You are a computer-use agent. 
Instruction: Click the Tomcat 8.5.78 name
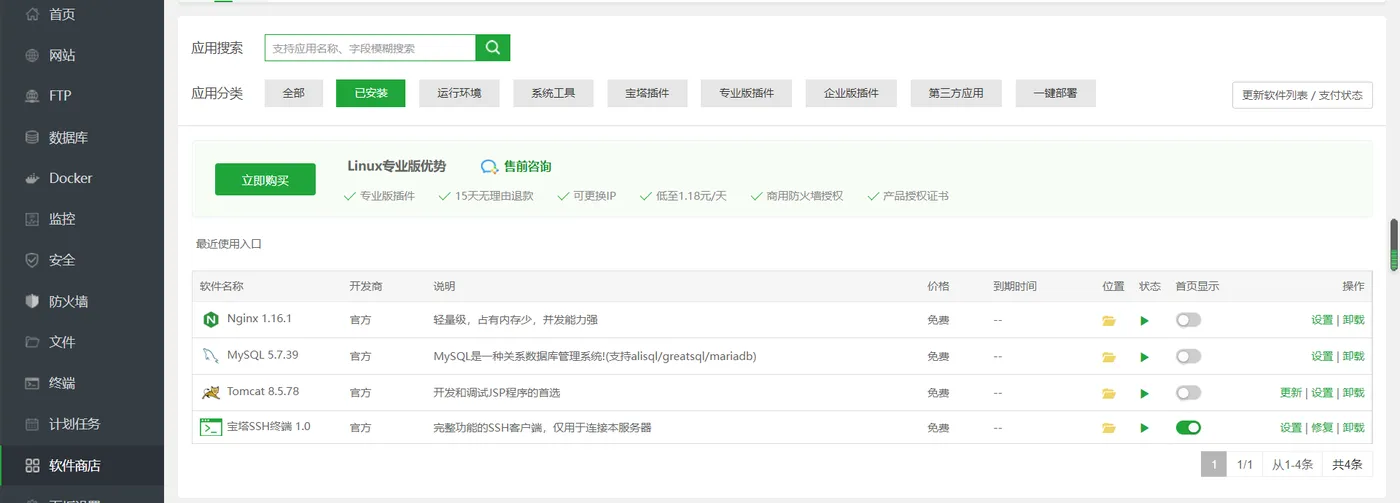[263, 391]
